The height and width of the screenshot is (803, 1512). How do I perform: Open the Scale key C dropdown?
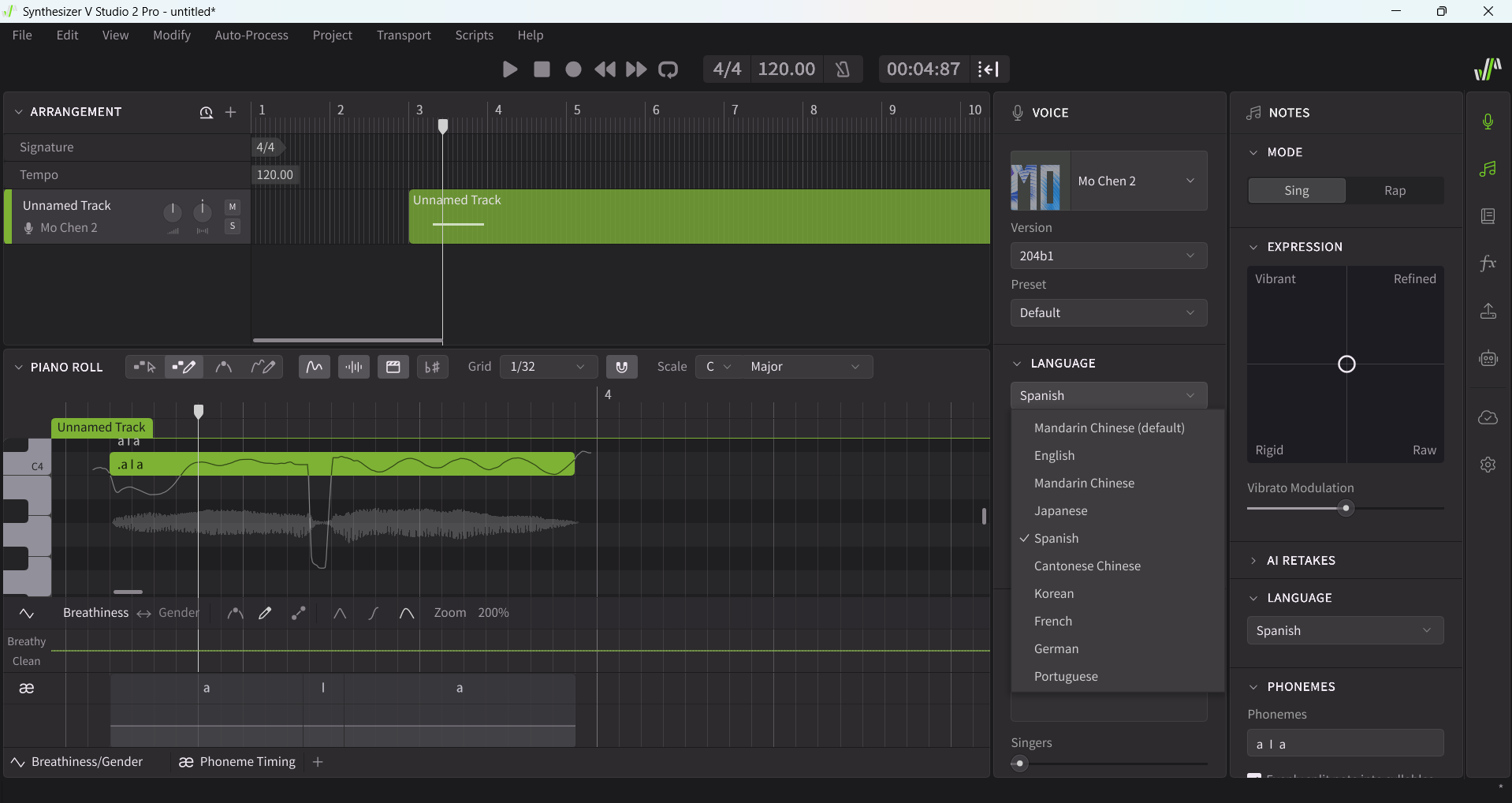[718, 367]
